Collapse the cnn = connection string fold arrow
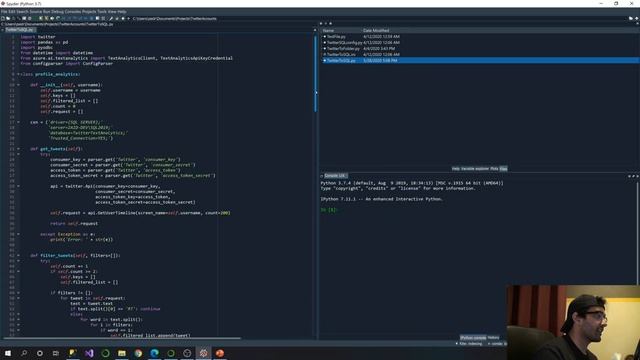Screen dimensions: 640x360 click(18, 122)
